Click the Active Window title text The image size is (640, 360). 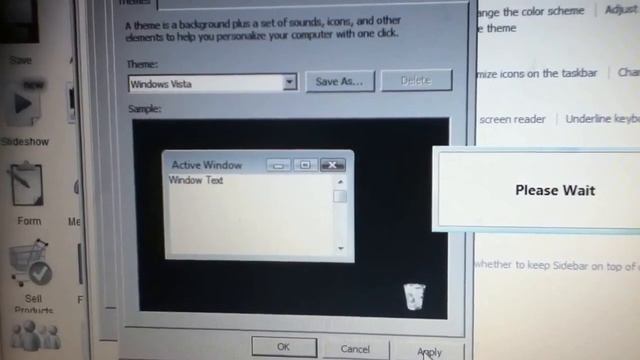[207, 165]
